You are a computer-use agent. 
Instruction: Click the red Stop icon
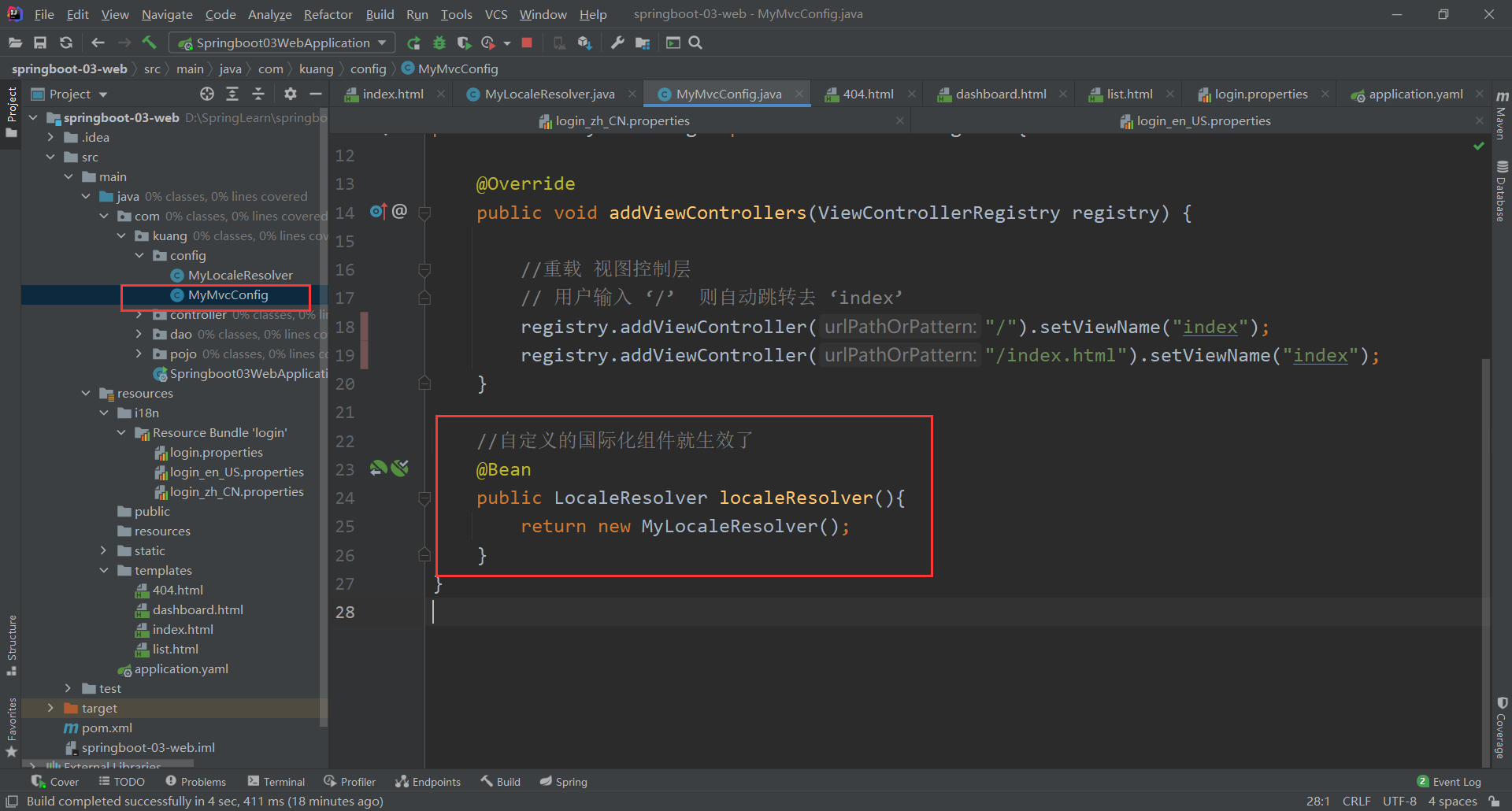click(527, 43)
